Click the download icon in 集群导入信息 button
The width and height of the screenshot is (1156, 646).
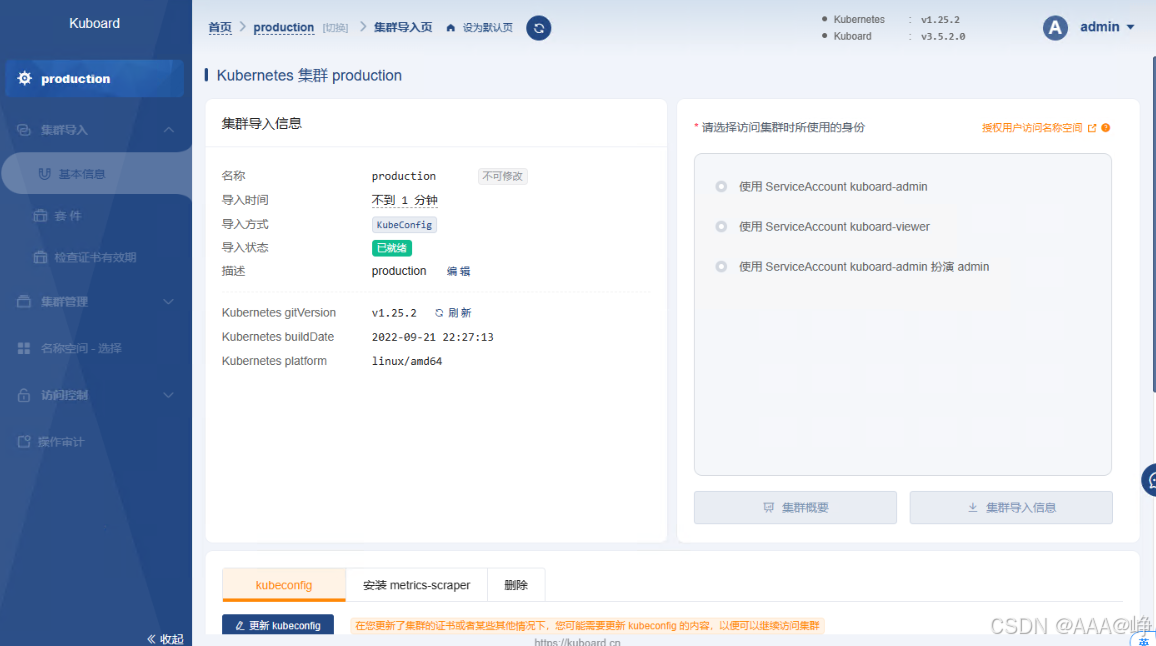(x=972, y=507)
